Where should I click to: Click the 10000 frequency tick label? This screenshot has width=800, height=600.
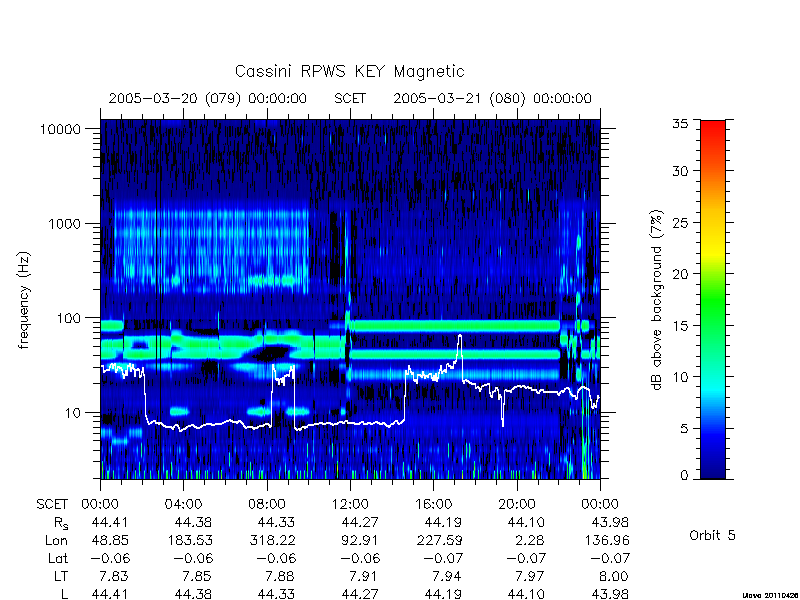coord(60,130)
